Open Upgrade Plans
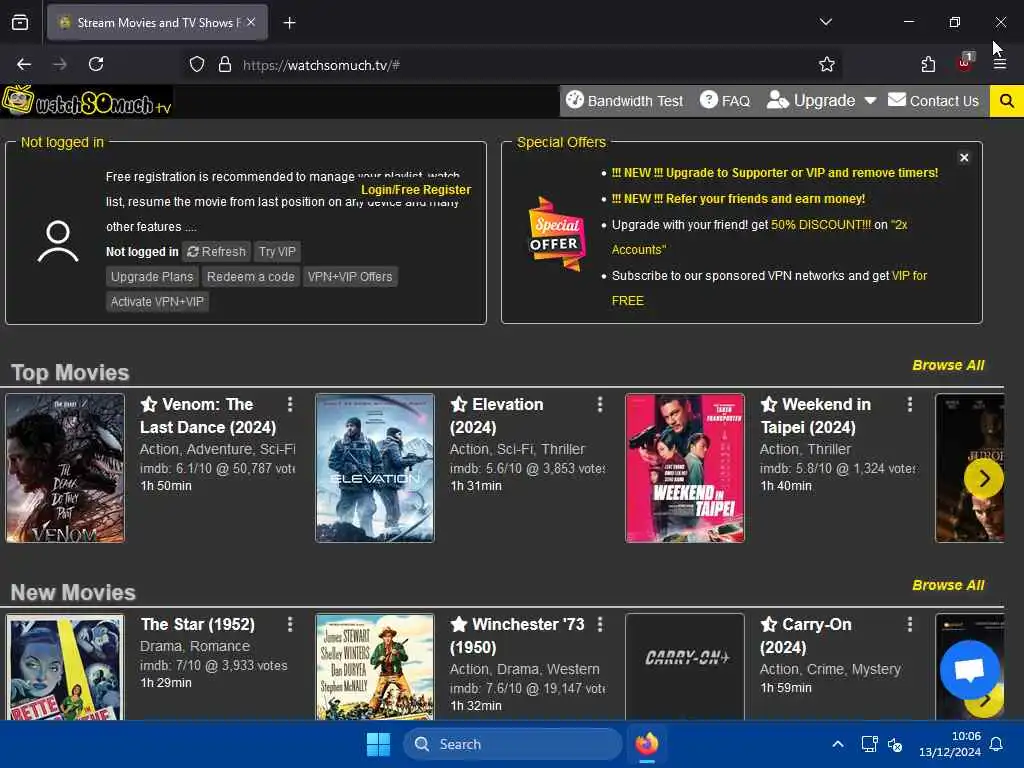Image resolution: width=1024 pixels, height=768 pixels. tap(152, 277)
